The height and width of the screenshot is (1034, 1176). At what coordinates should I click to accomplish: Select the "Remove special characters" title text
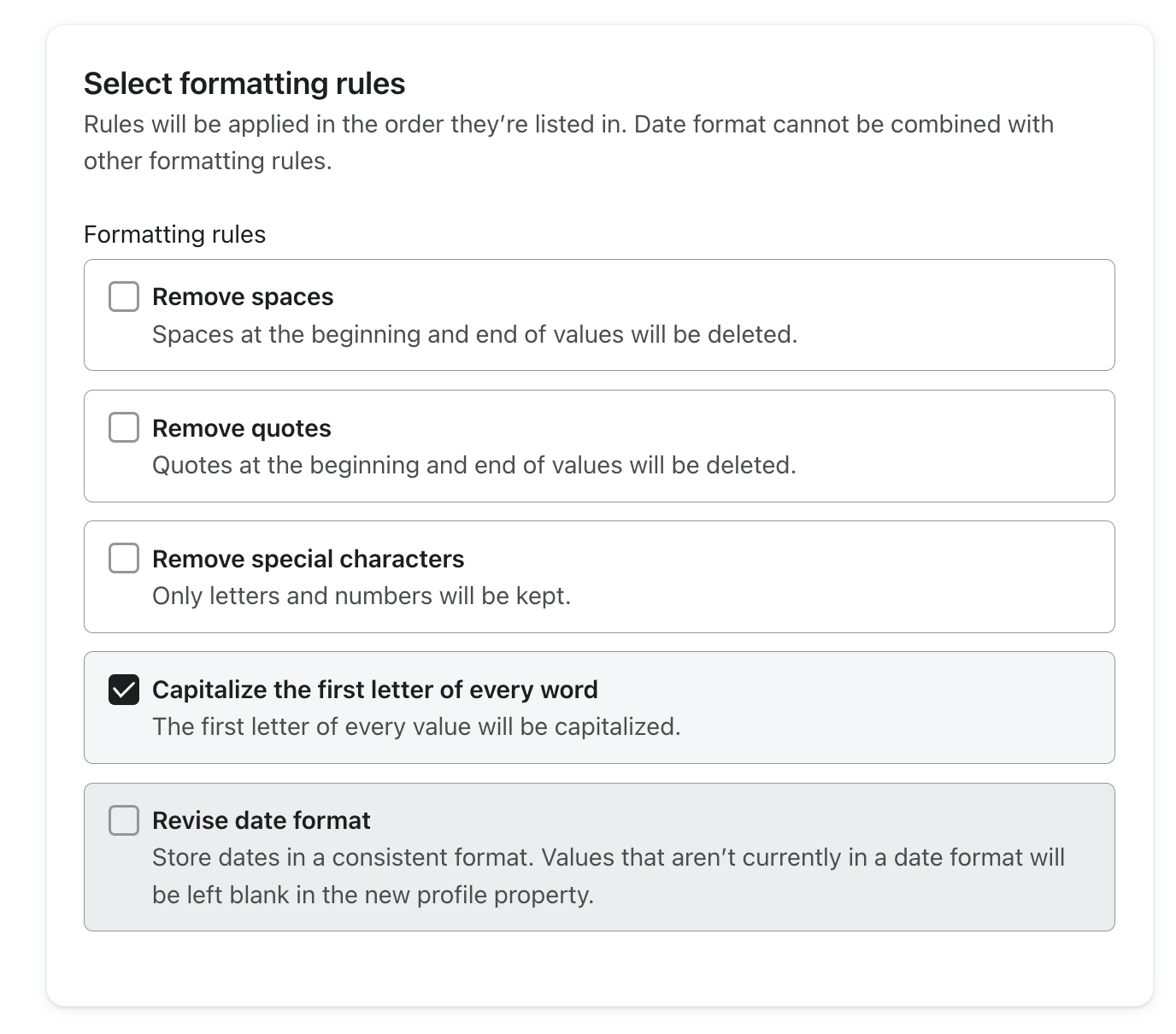pyautogui.click(x=308, y=559)
